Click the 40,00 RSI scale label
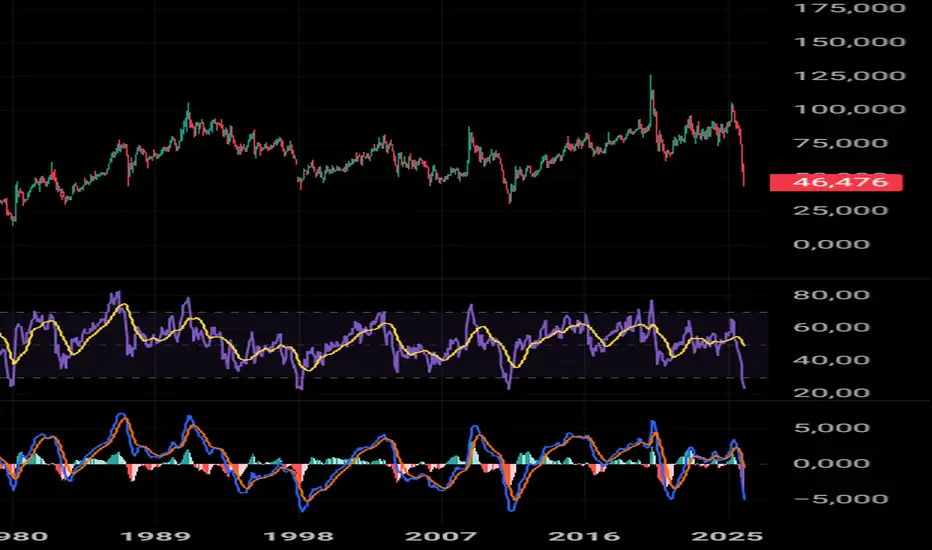 point(832,360)
